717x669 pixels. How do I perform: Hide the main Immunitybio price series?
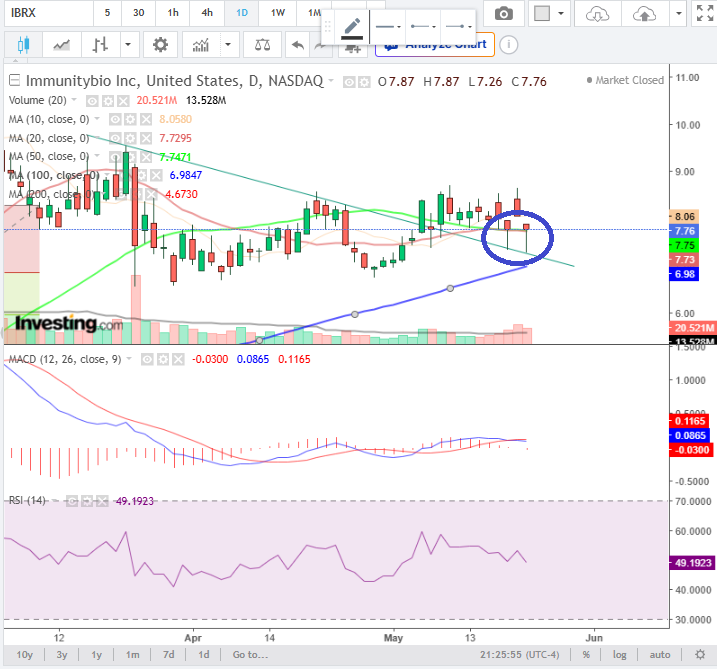(x=349, y=82)
